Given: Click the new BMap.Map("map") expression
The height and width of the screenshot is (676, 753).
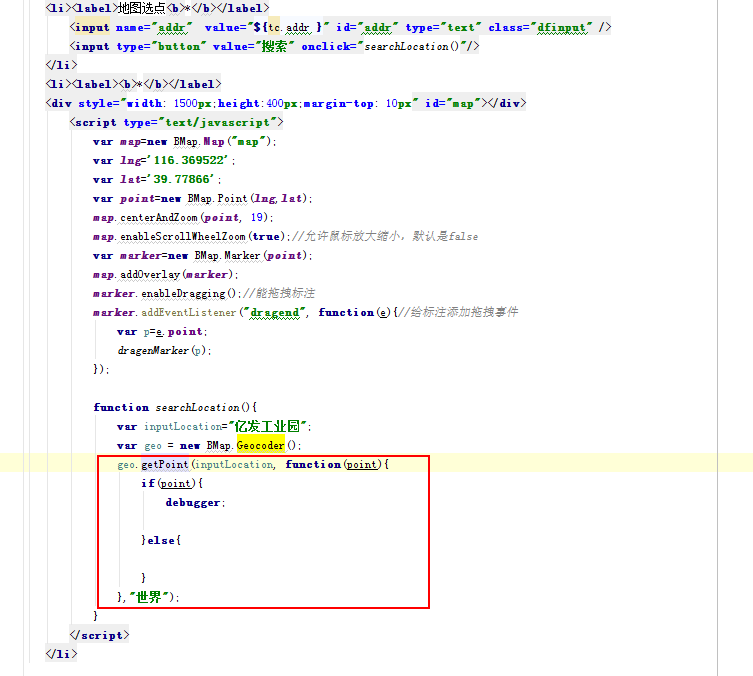Looking at the screenshot, I should point(209,142).
